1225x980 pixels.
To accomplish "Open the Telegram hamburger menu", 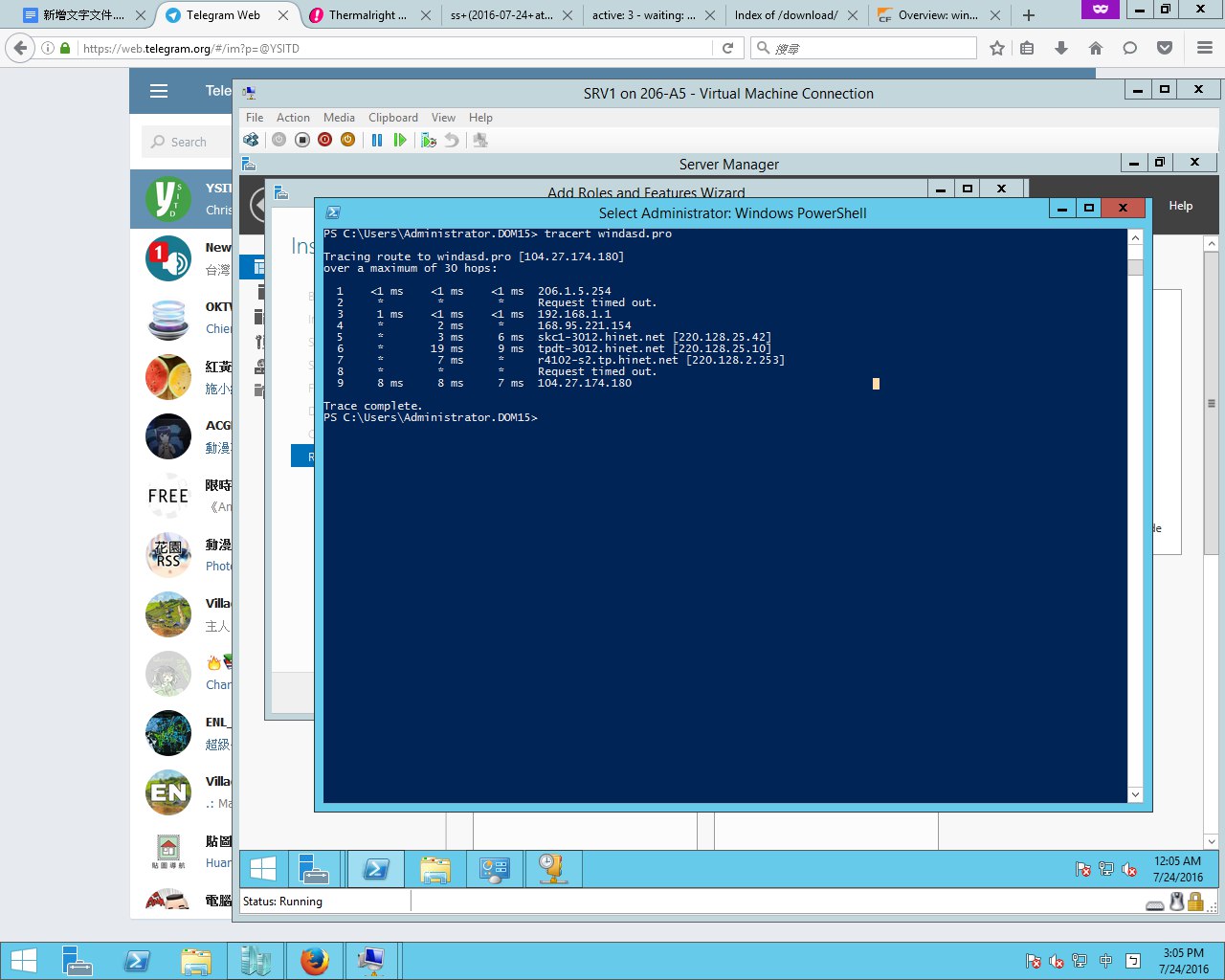I will point(159,91).
